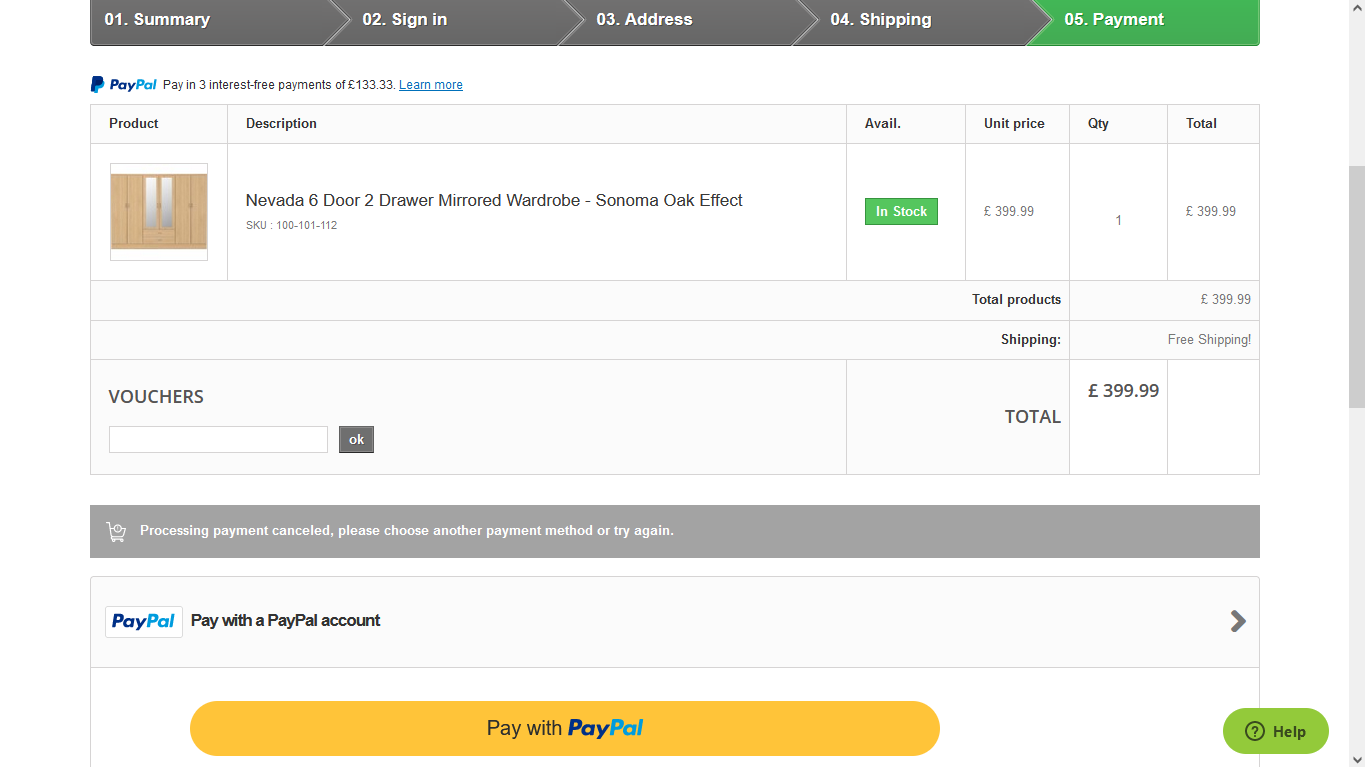
Task: Click the cart icon in the canceled payment notice
Action: (116, 531)
